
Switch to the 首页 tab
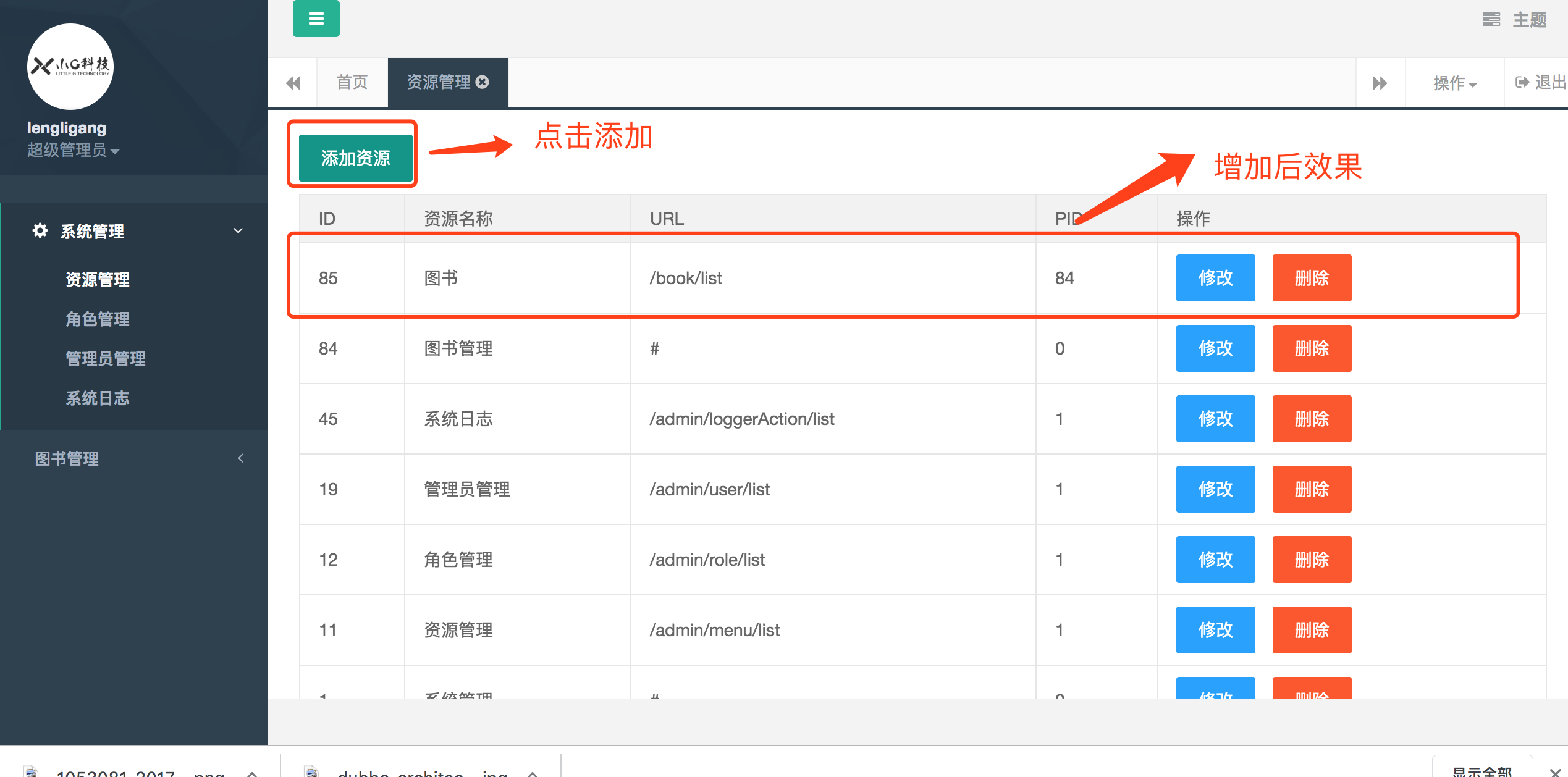click(352, 82)
